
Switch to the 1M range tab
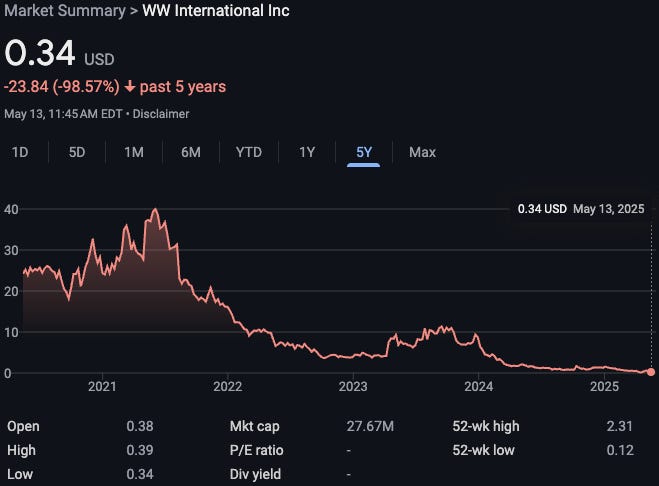[x=134, y=152]
